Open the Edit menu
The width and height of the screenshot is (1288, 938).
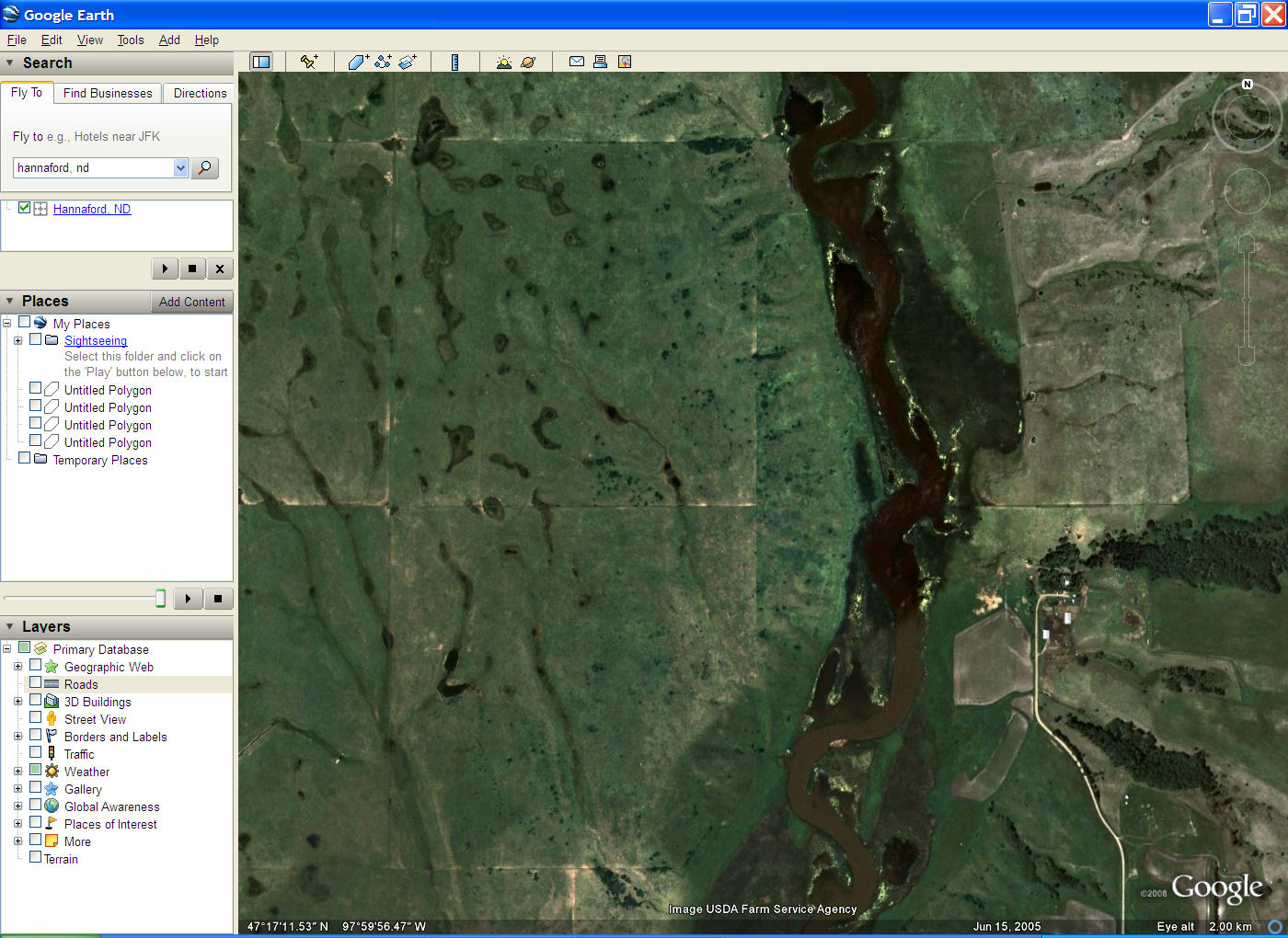coord(52,40)
